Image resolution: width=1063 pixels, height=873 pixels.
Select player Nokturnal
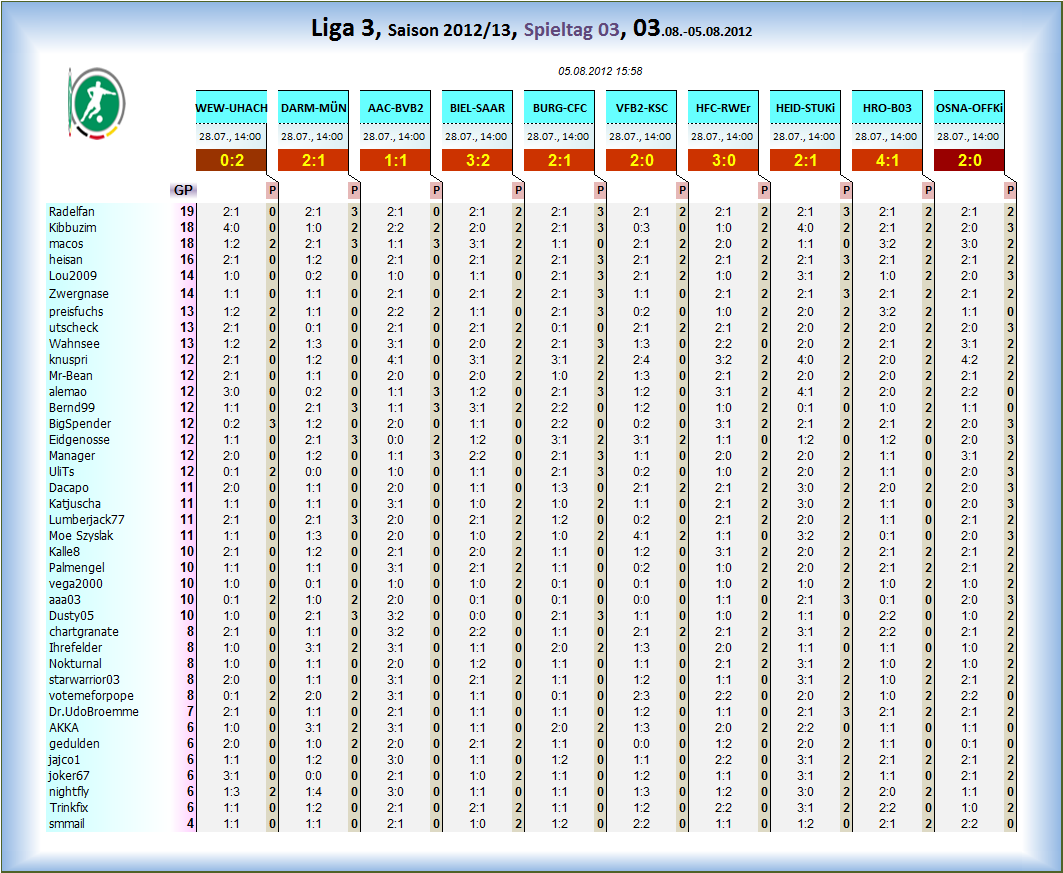pyautogui.click(x=75, y=664)
